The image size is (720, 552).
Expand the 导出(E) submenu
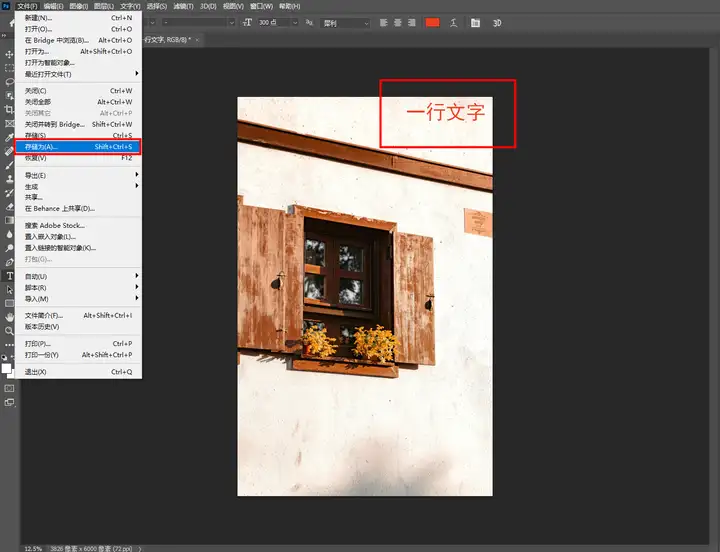pyautogui.click(x=79, y=175)
